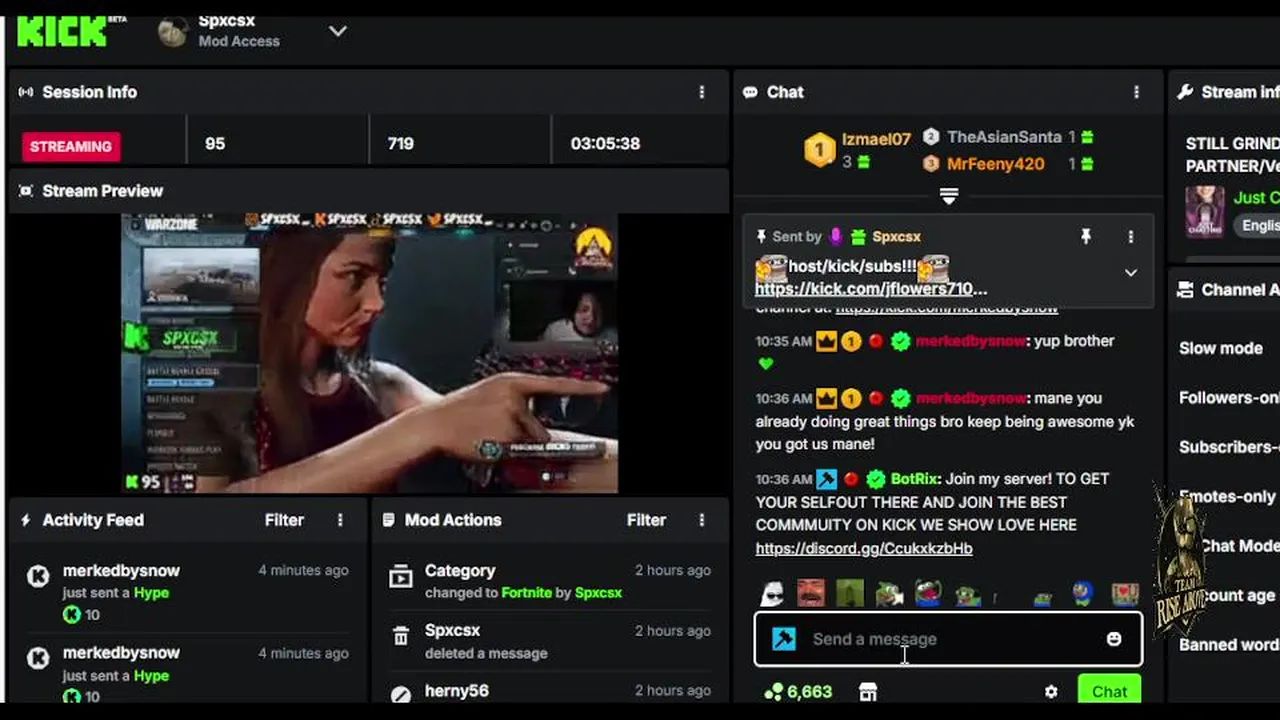Viewport: 1280px width, 720px height.
Task: Click the green Chat send button
Action: pyautogui.click(x=1109, y=692)
